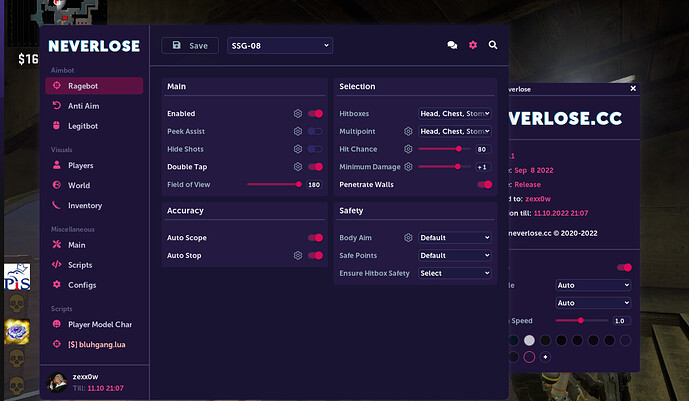689x401 pixels.
Task: Click the search magnifier icon
Action: (493, 45)
